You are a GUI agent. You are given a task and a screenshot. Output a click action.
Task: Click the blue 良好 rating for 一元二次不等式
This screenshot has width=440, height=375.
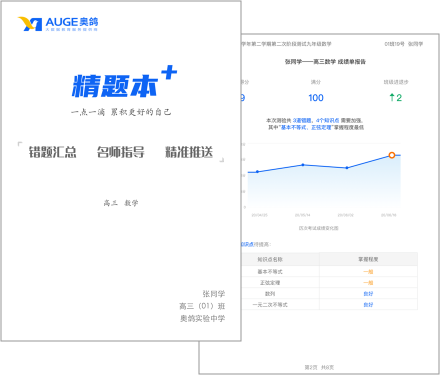(x=368, y=305)
